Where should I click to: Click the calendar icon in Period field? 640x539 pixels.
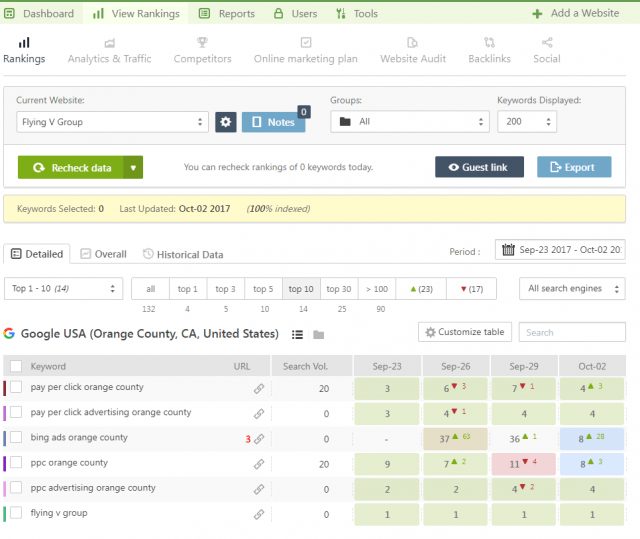[508, 249]
